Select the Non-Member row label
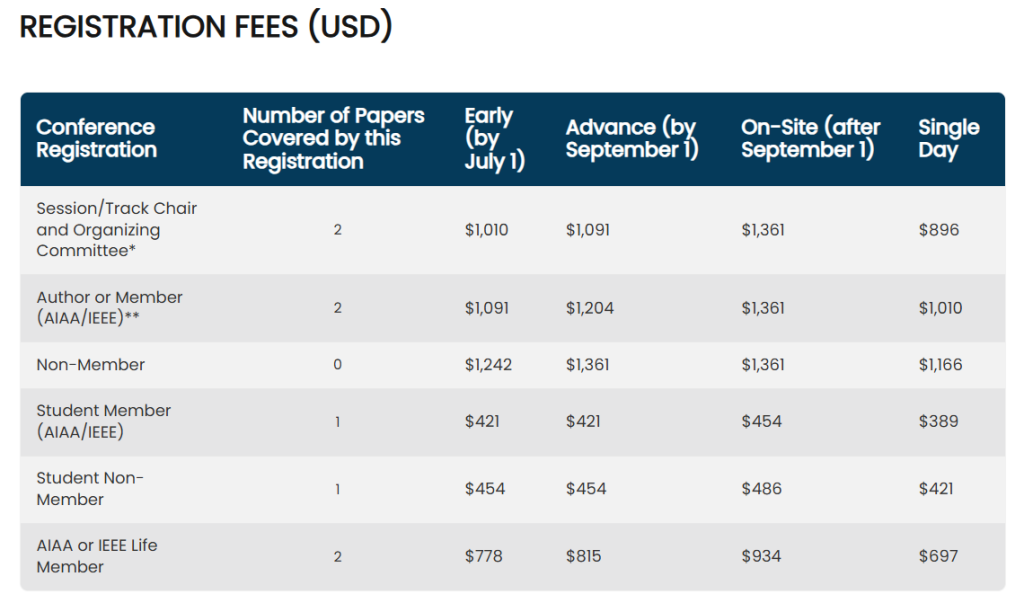Viewport: 1024px width, 602px height. 90,365
